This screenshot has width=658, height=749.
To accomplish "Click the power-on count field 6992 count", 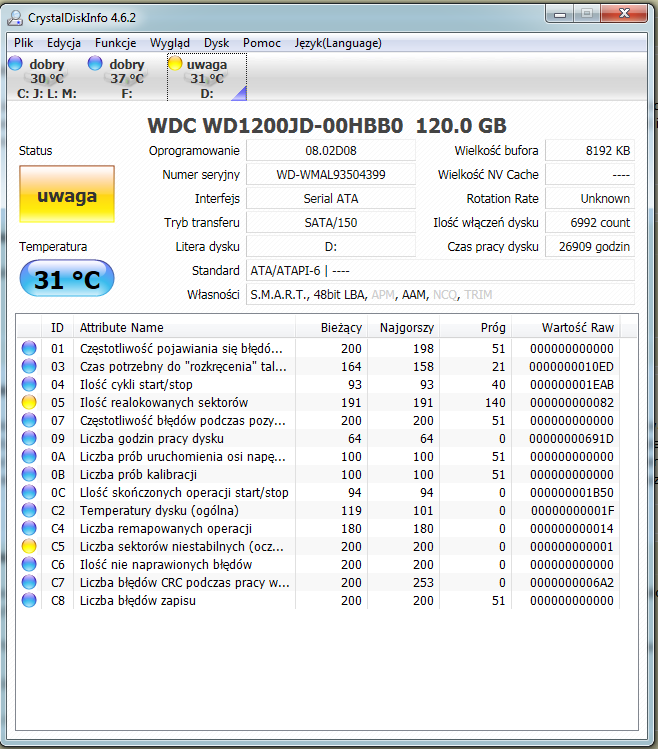I will point(590,223).
